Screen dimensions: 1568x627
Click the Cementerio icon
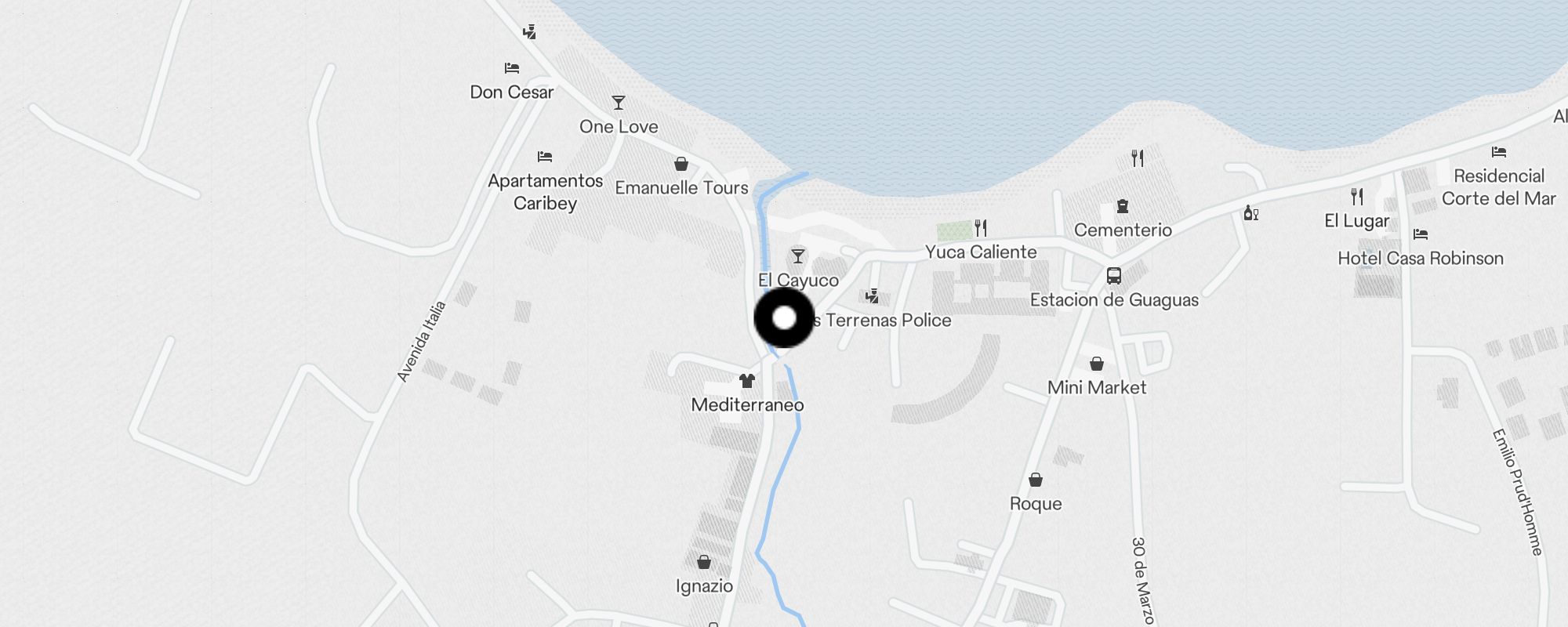pyautogui.click(x=1123, y=206)
